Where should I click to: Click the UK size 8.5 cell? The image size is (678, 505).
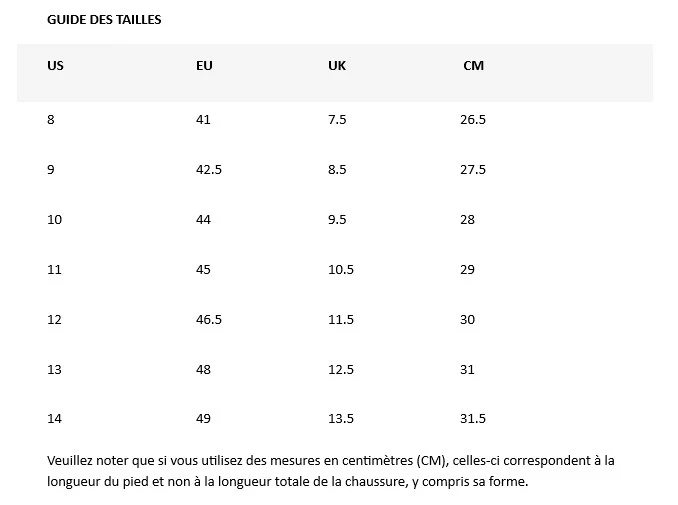337,170
